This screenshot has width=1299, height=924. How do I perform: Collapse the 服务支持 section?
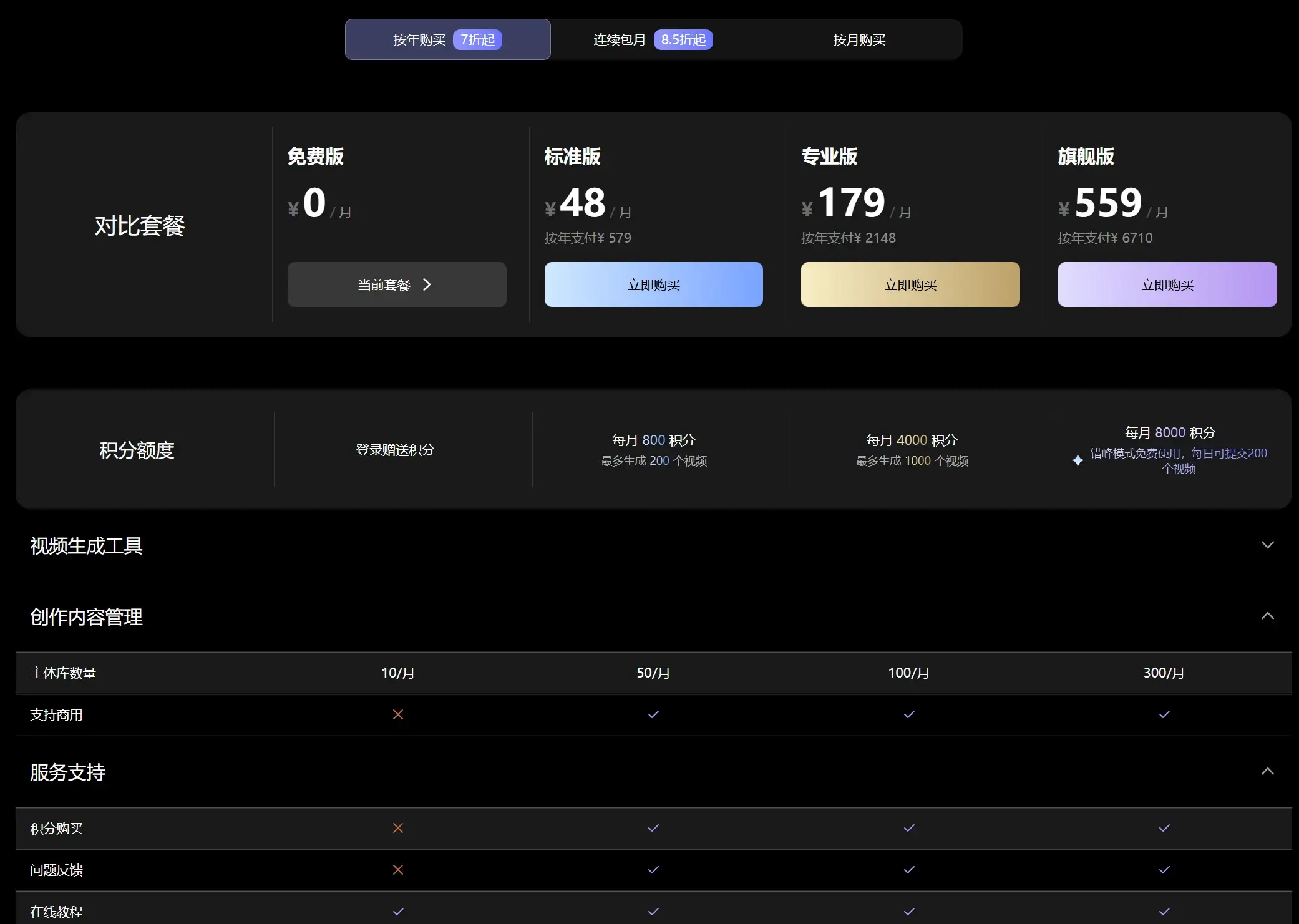click(x=1267, y=772)
